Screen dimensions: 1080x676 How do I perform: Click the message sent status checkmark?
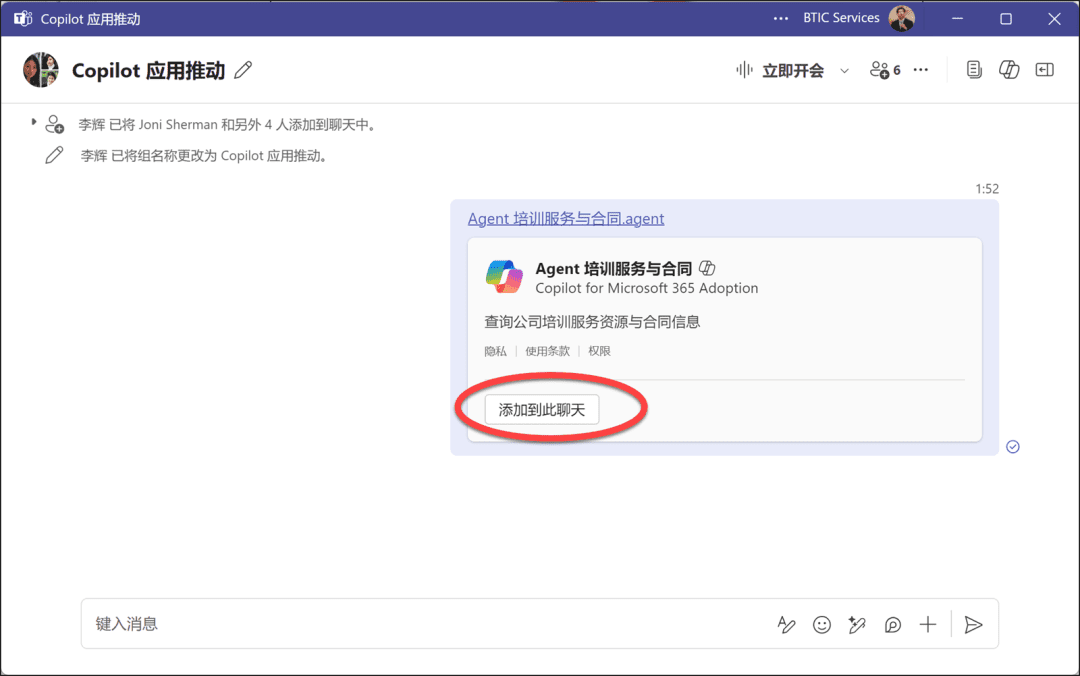click(1012, 447)
